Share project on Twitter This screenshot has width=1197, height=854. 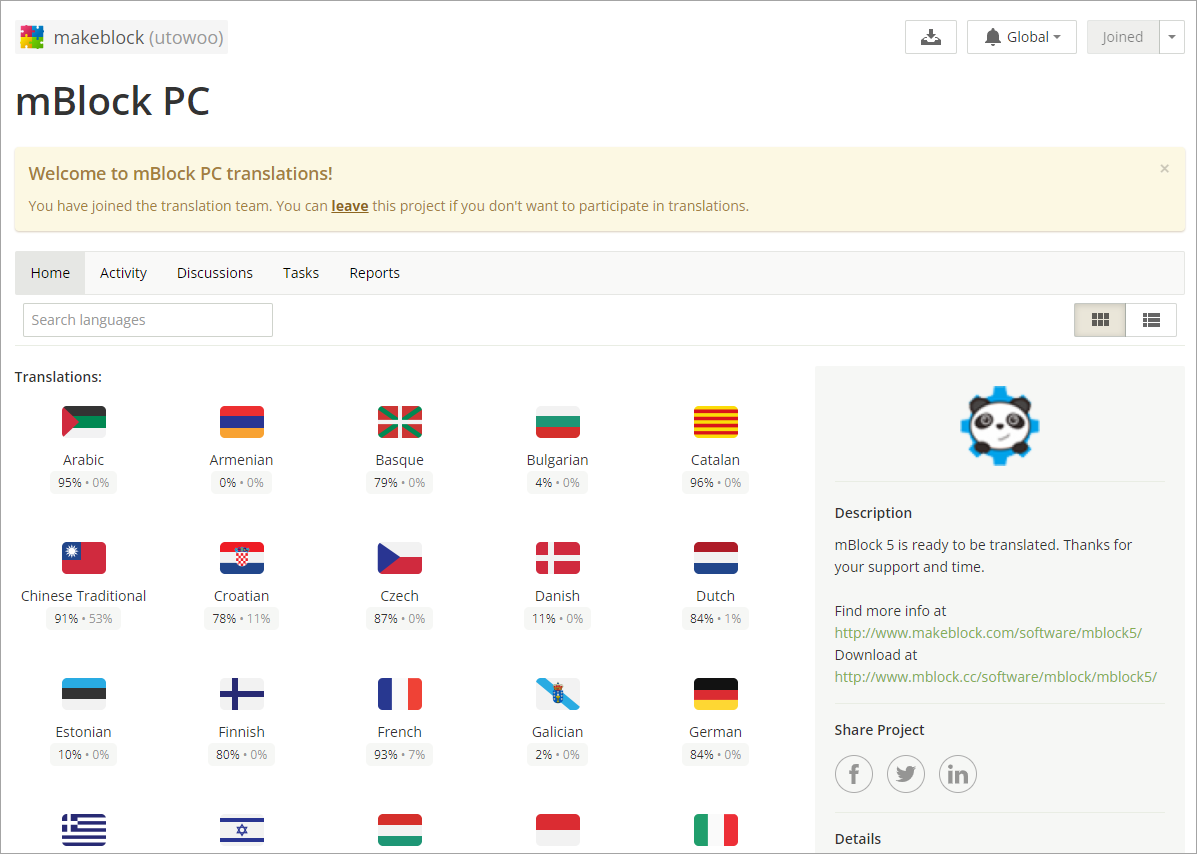click(x=905, y=774)
